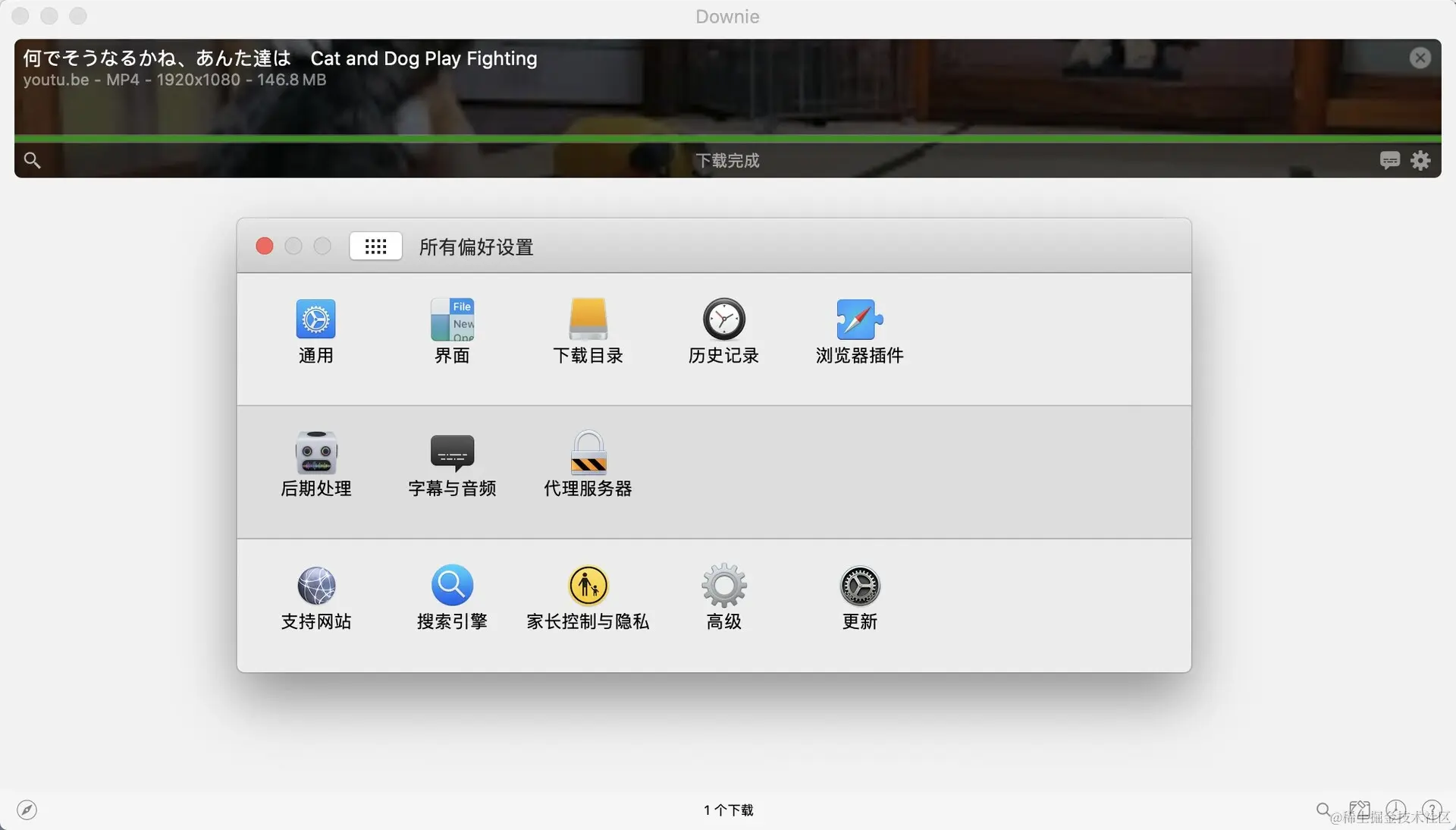
Task: Click the compass icon at bottom left
Action: [x=28, y=810]
